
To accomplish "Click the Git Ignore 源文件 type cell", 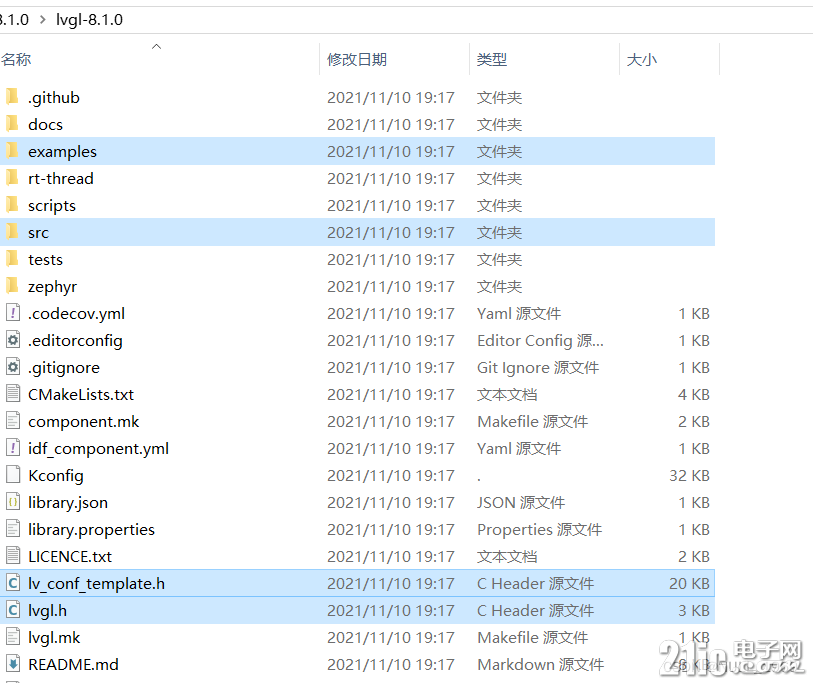I will point(538,367).
